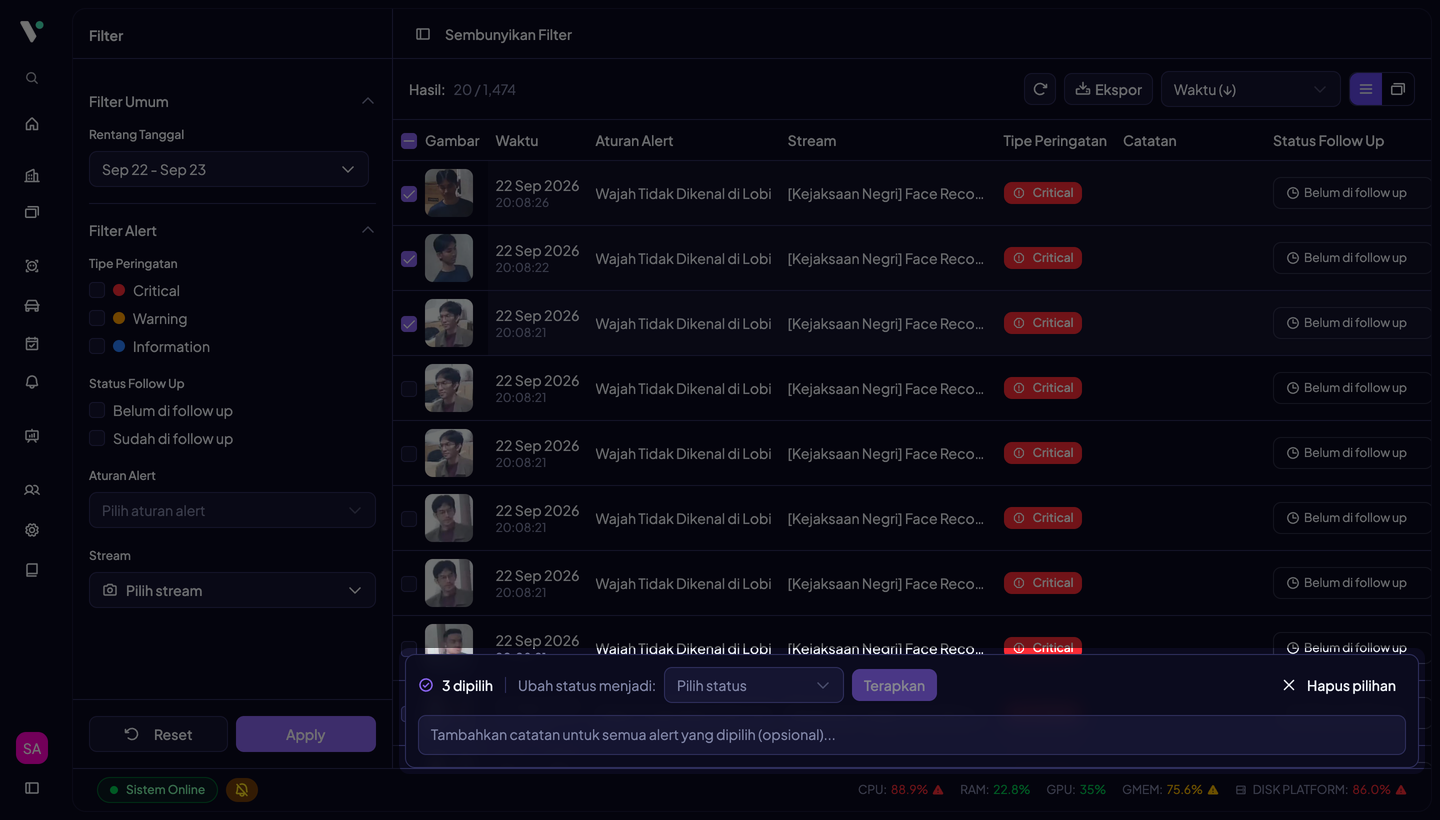Screen dimensions: 1440x820
Task: Collapse the Filter Umum section
Action: 368,101
